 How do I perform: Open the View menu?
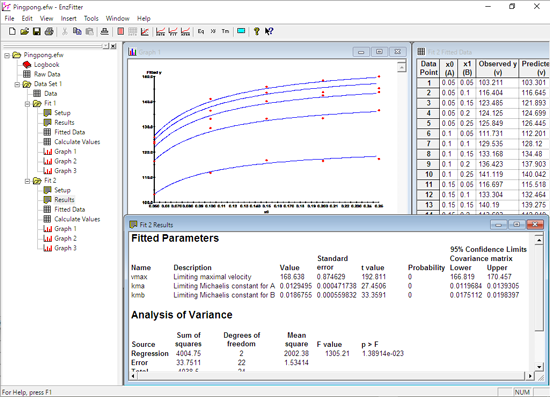pyautogui.click(x=46, y=19)
